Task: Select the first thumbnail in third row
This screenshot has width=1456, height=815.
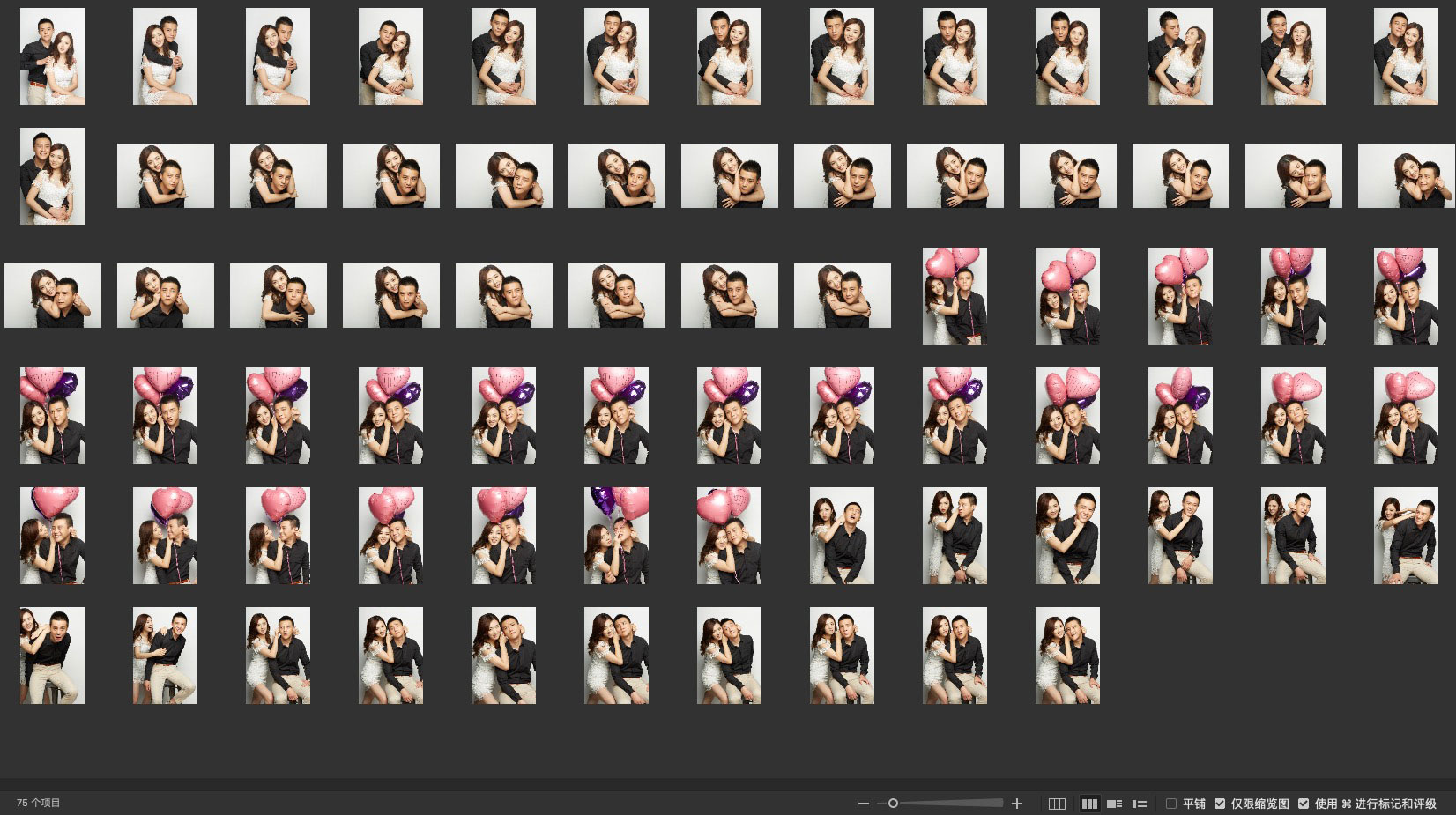Action: tap(53, 296)
